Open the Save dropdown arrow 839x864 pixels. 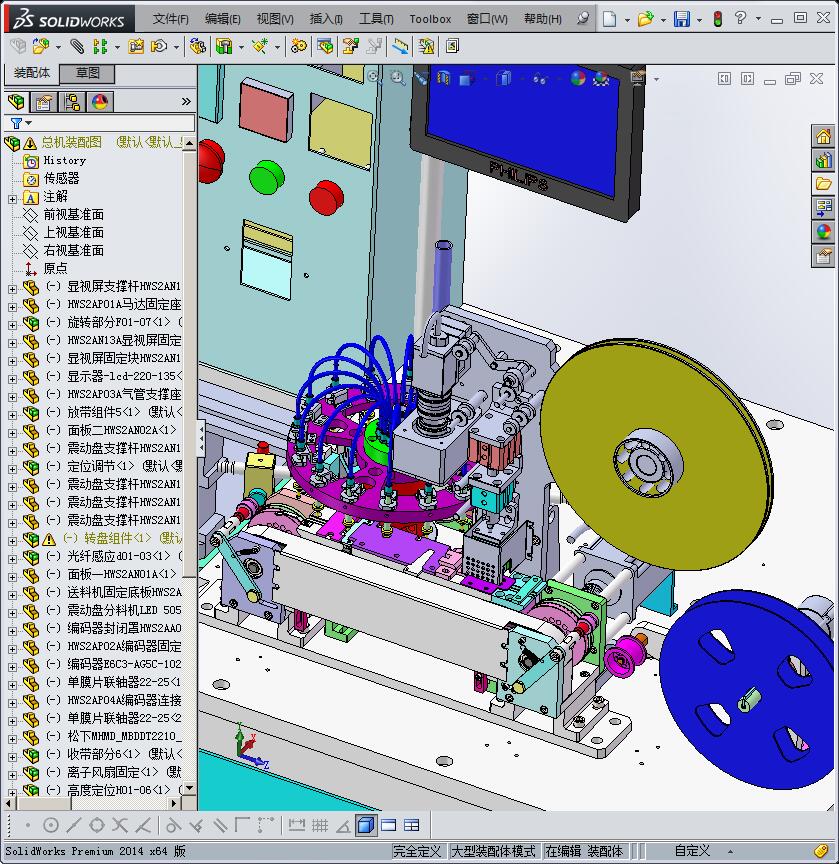pyautogui.click(x=699, y=20)
